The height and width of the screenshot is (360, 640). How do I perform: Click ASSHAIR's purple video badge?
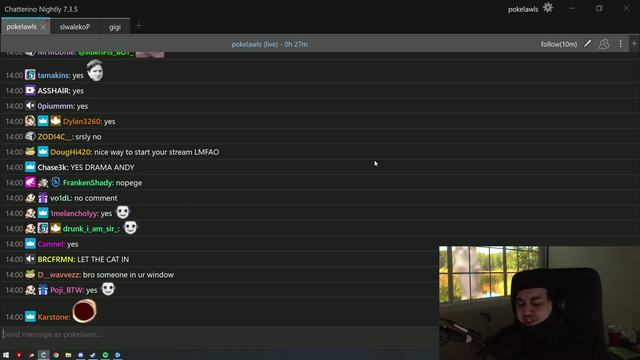coord(30,90)
